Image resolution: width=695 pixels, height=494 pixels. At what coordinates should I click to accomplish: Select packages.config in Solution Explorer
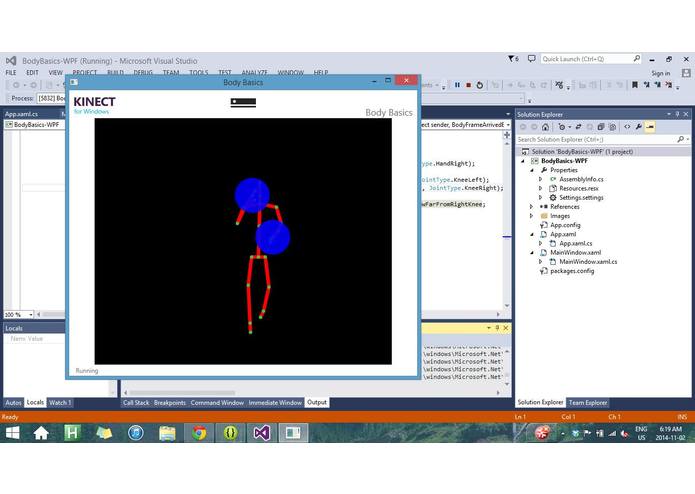[x=572, y=271]
